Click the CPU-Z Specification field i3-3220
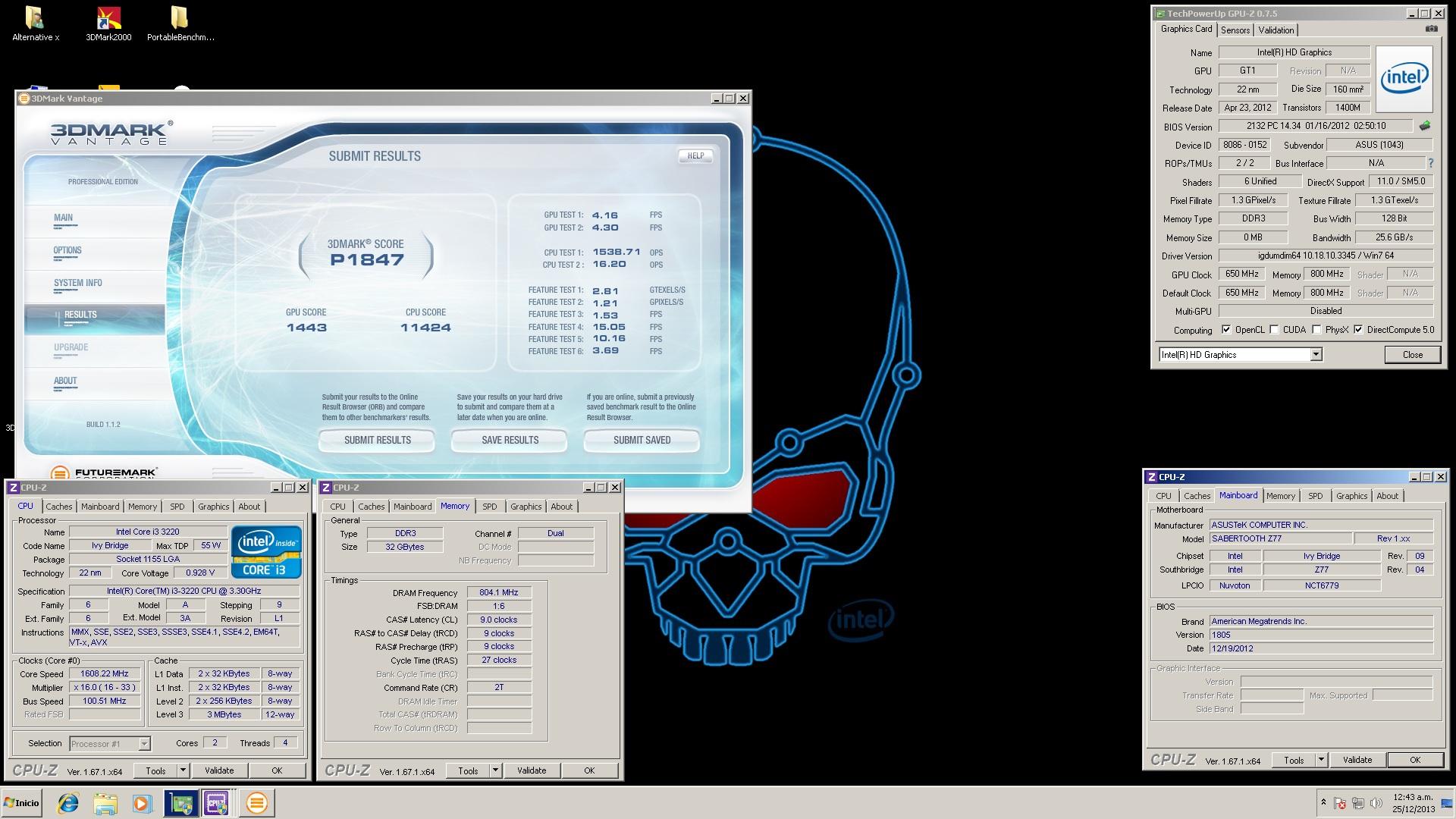Screen dimensions: 1456x819 point(184,591)
